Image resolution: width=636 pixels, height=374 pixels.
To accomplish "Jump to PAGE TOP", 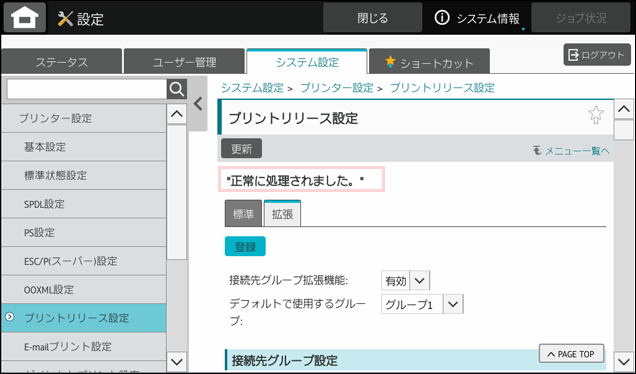I will 572,354.
